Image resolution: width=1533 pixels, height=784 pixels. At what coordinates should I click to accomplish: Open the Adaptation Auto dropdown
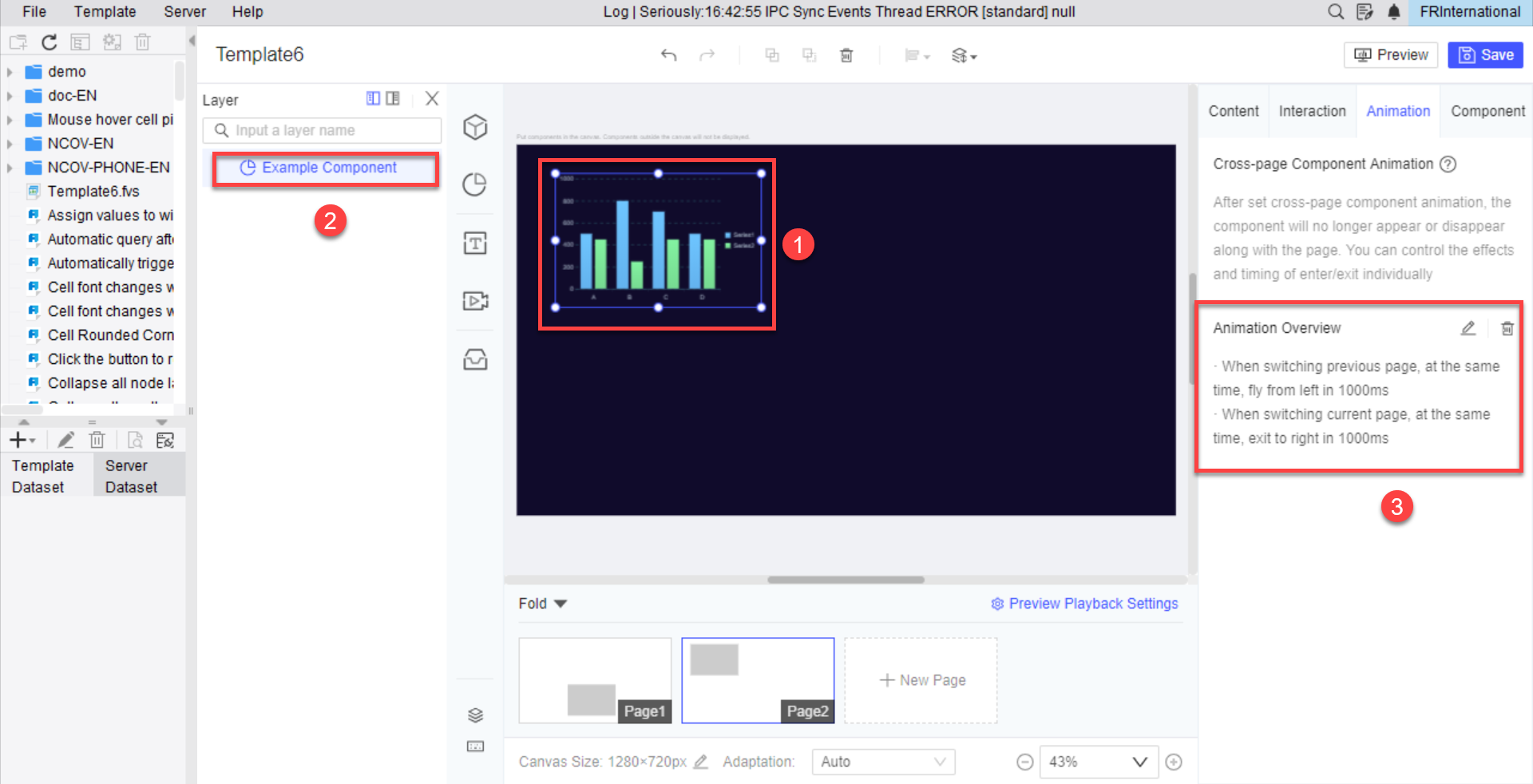(883, 762)
